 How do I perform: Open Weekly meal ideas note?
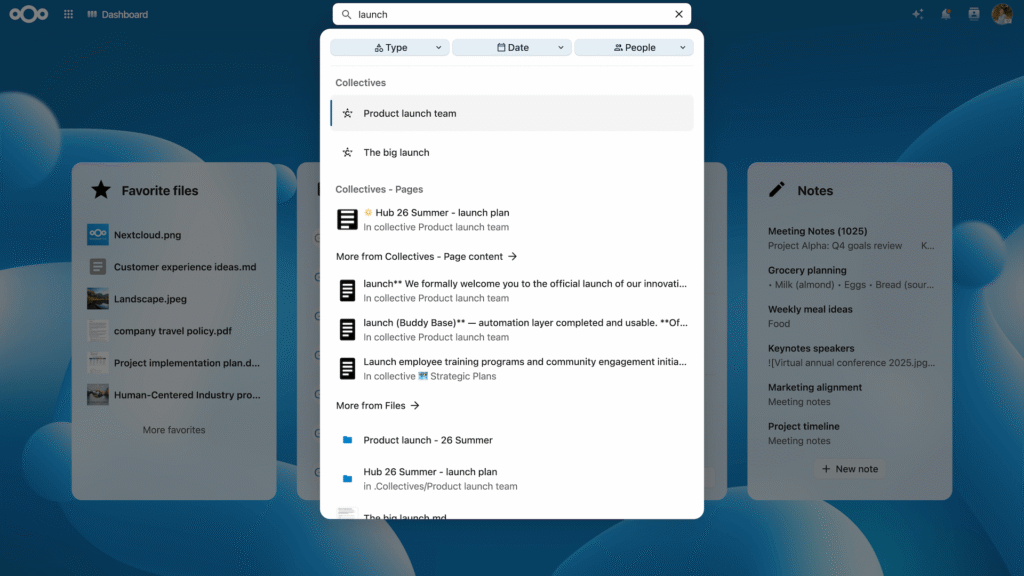click(850, 316)
